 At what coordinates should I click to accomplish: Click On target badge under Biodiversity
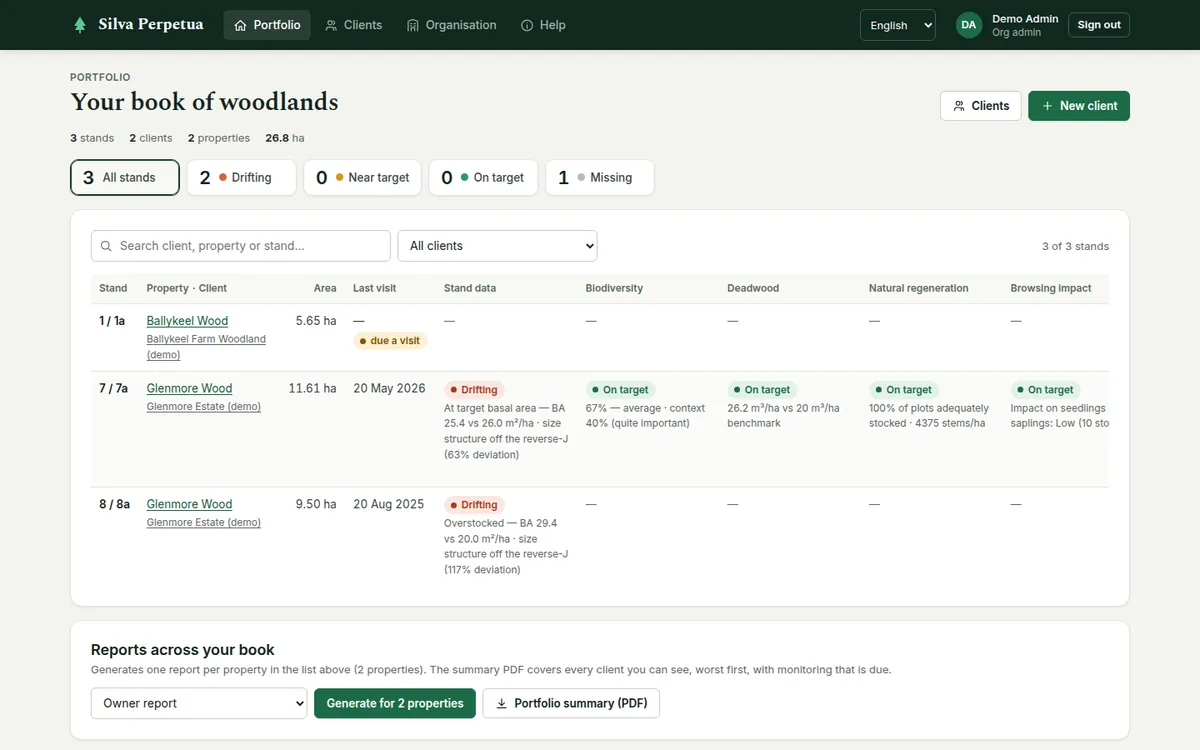click(620, 390)
